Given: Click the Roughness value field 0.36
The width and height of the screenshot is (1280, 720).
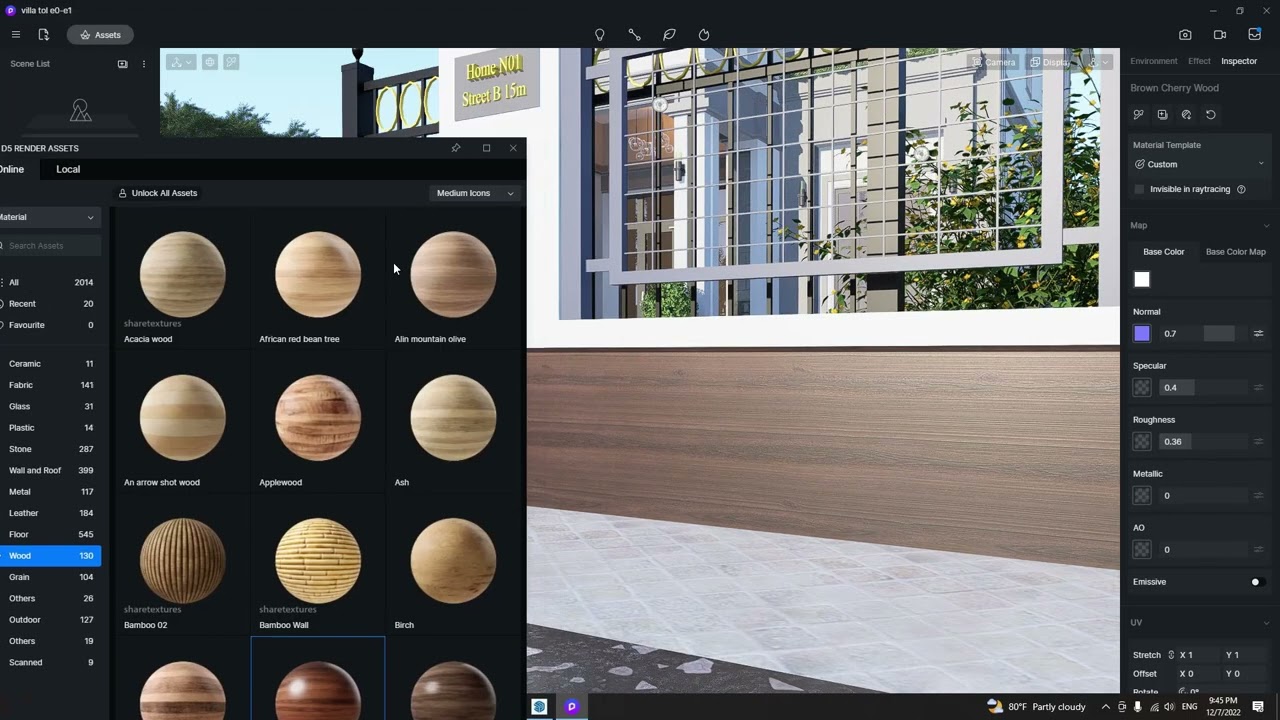Looking at the screenshot, I should (1203, 442).
